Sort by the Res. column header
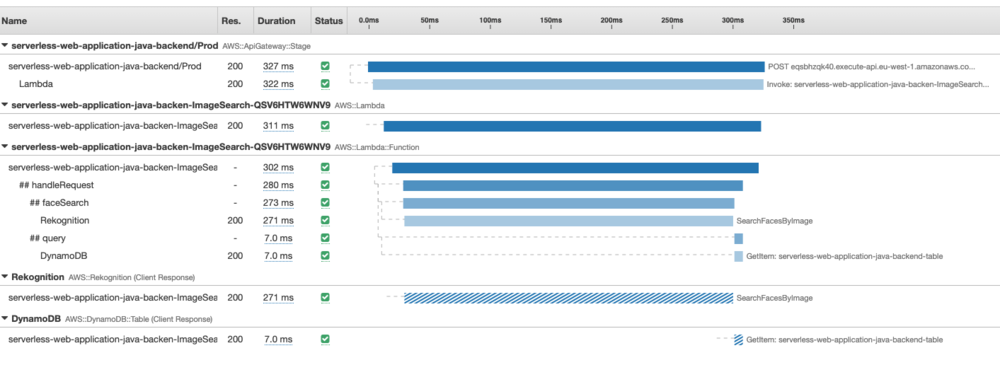Image resolution: width=1000 pixels, height=365 pixels. (x=231, y=20)
